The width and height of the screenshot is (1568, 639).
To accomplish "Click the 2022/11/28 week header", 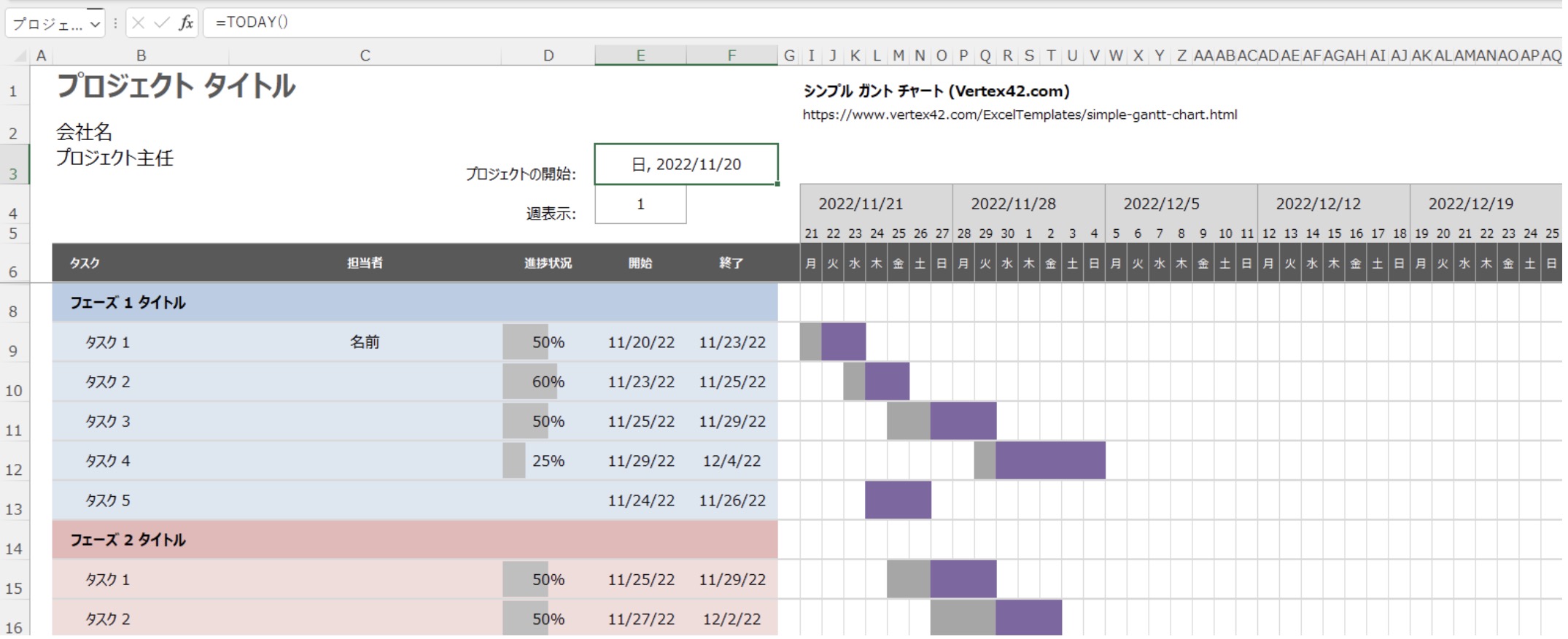I will (1028, 204).
